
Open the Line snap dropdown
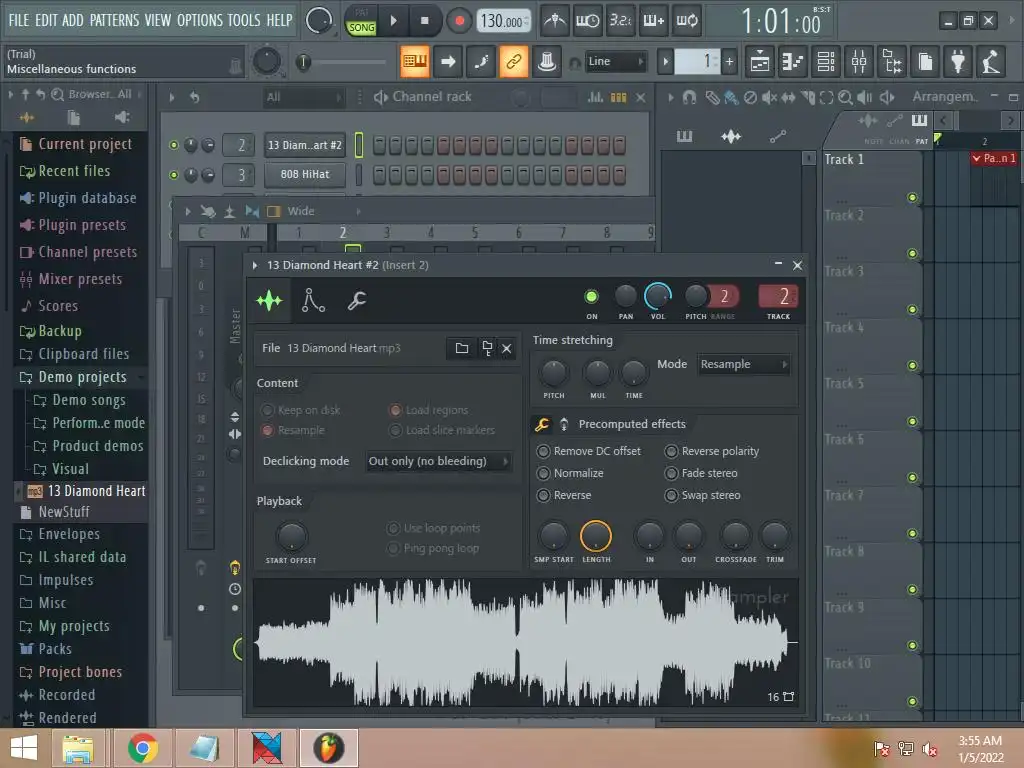pos(615,61)
